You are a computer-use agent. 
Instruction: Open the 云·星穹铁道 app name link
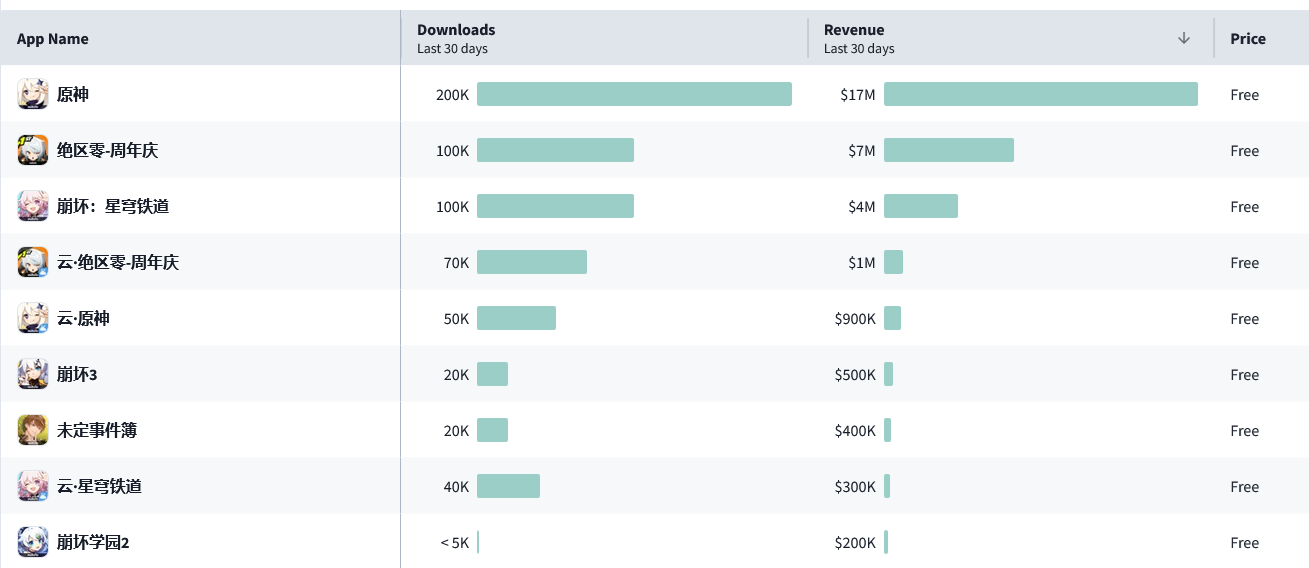tap(99, 486)
